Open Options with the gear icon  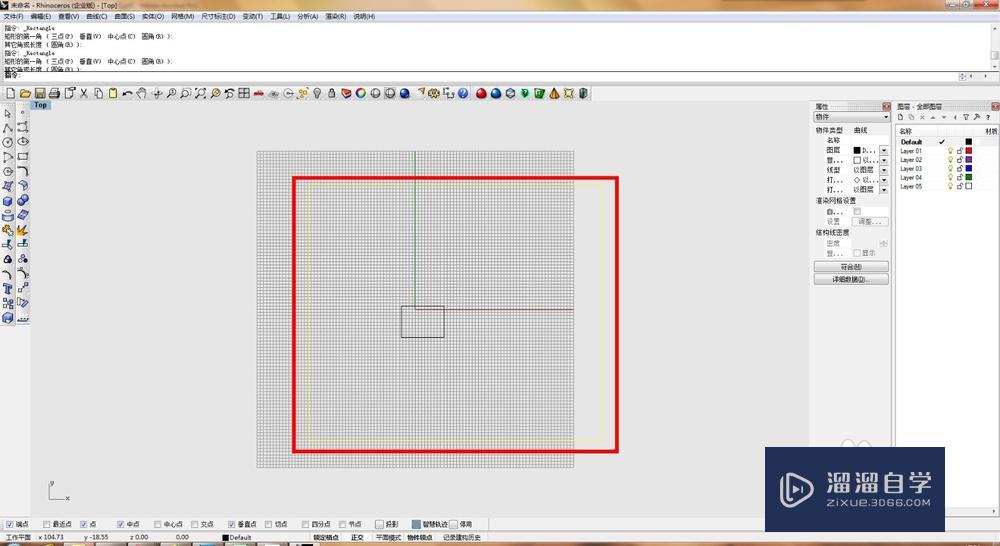coord(434,93)
